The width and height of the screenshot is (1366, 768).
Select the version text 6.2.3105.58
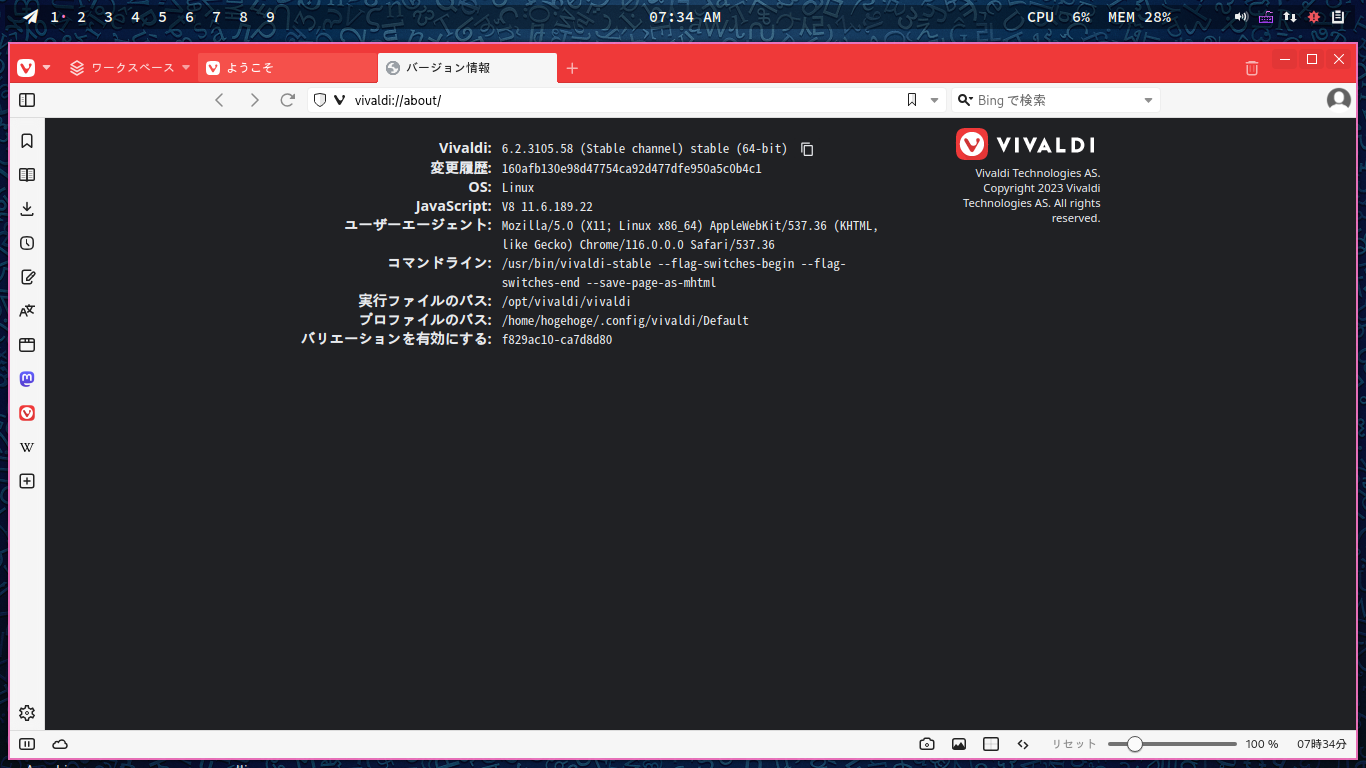coord(538,149)
